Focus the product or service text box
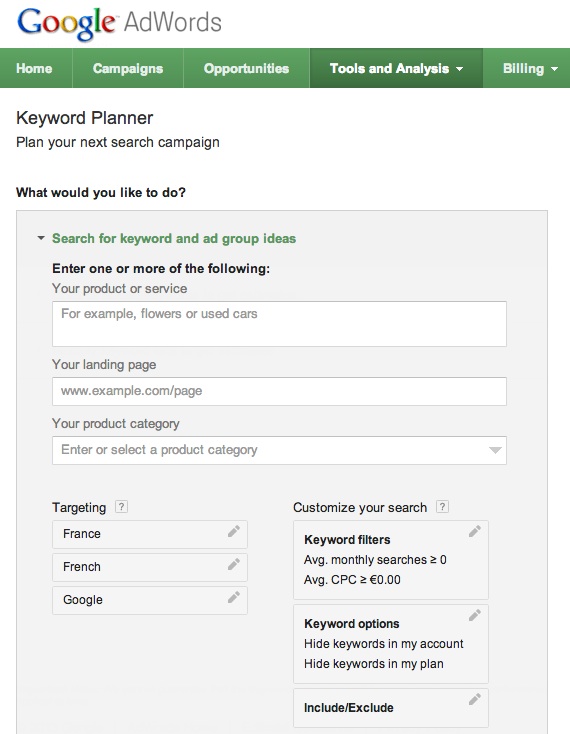The width and height of the screenshot is (570, 734). point(279,324)
